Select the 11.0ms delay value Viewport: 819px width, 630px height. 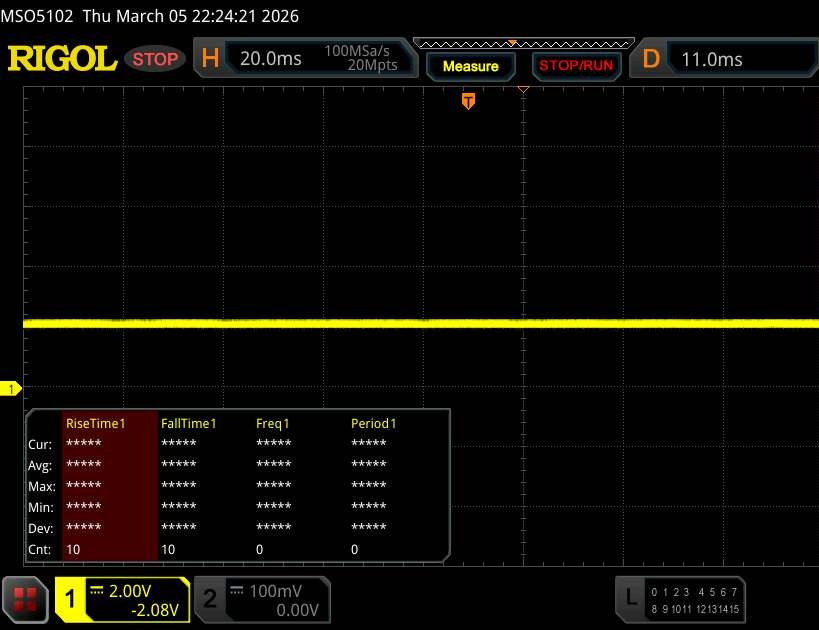coord(712,59)
